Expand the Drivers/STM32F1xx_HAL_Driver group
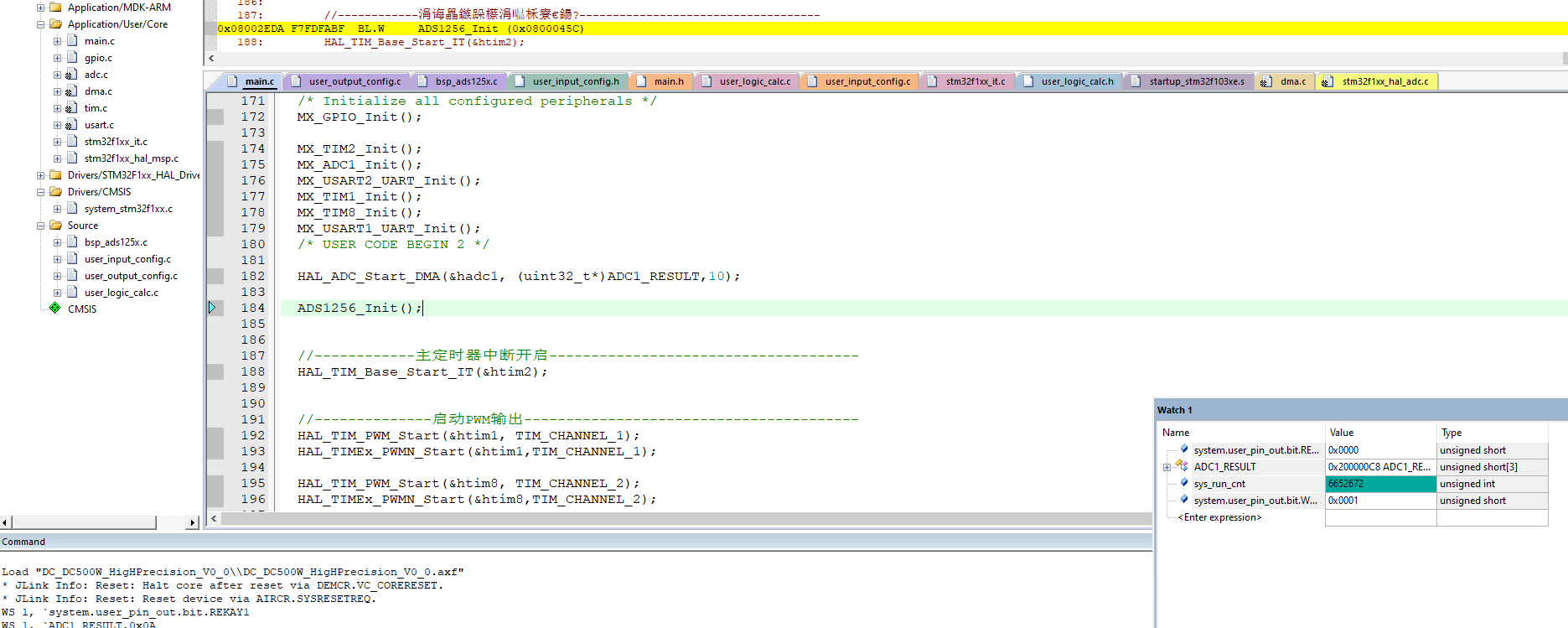This screenshot has height=628, width=1568. [40, 175]
